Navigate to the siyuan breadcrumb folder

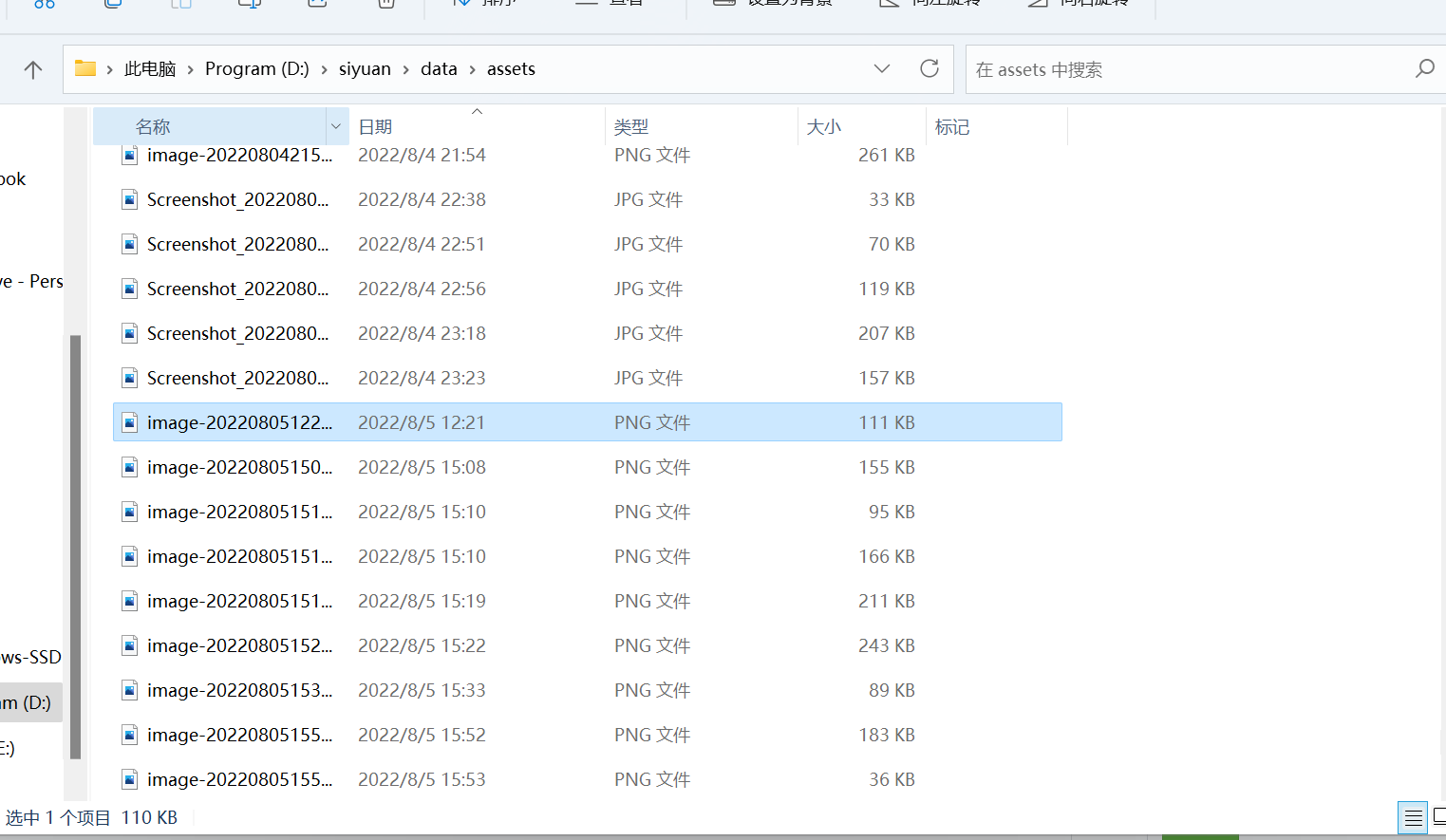tap(365, 68)
